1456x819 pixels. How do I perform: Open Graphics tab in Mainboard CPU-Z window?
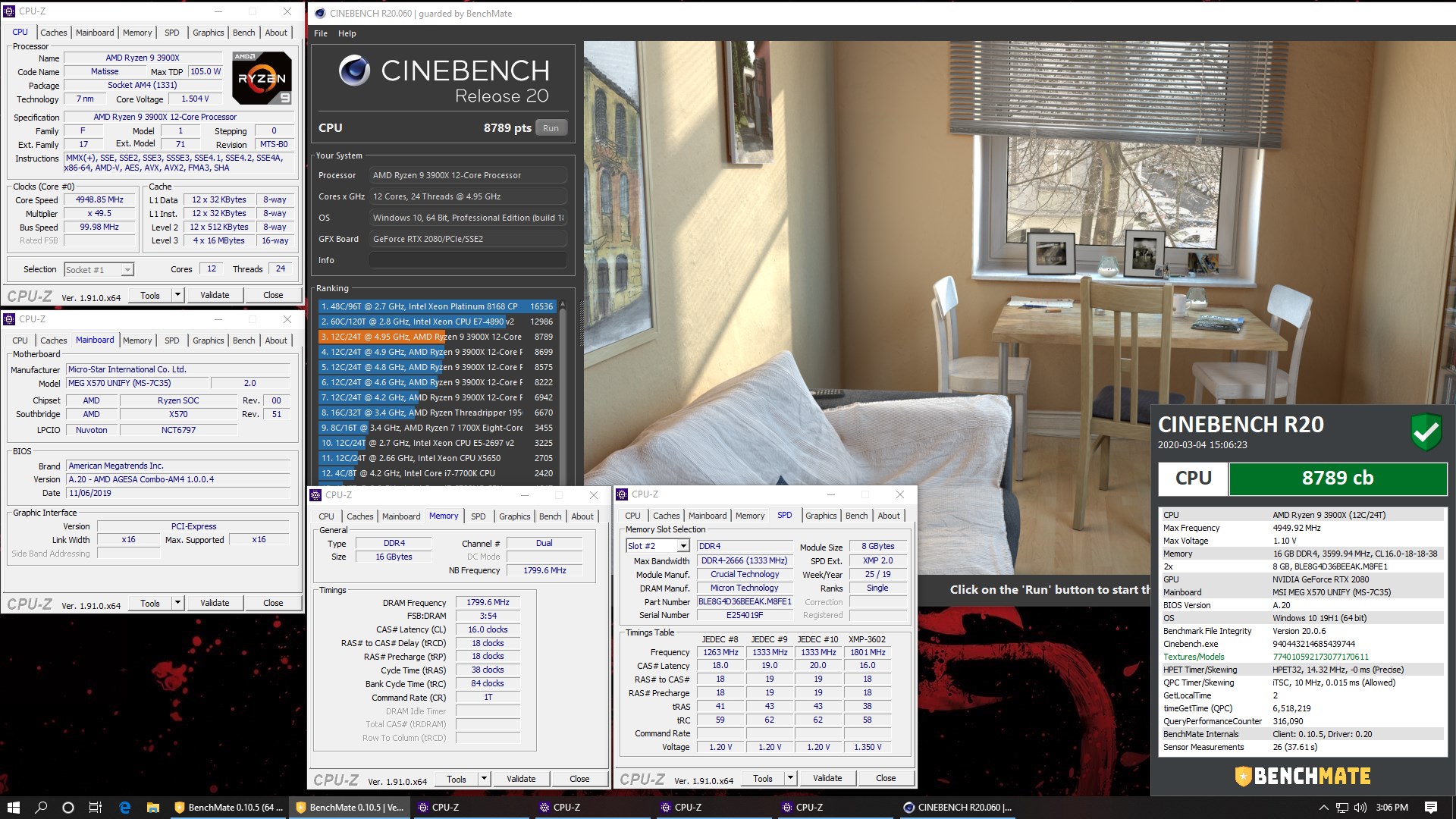[208, 340]
